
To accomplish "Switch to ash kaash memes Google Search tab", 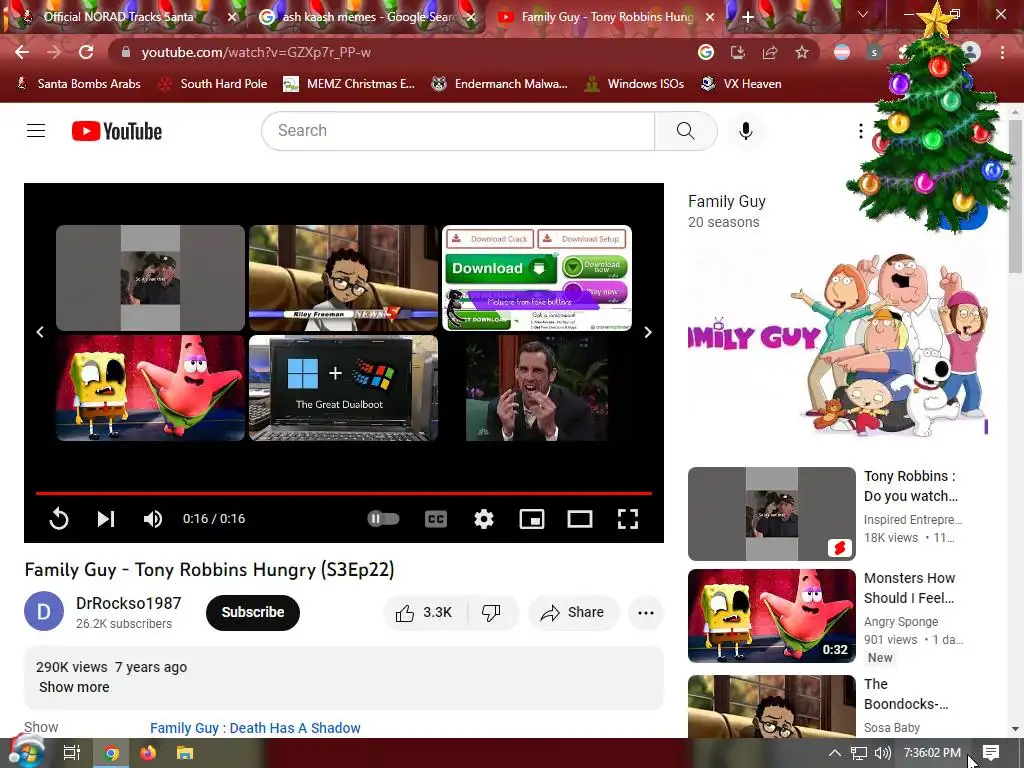I will (369, 17).
